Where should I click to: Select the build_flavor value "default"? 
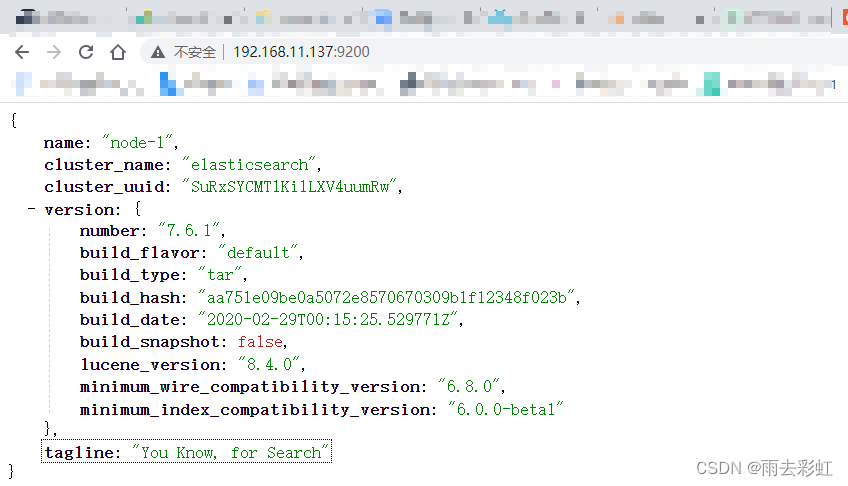point(258,253)
